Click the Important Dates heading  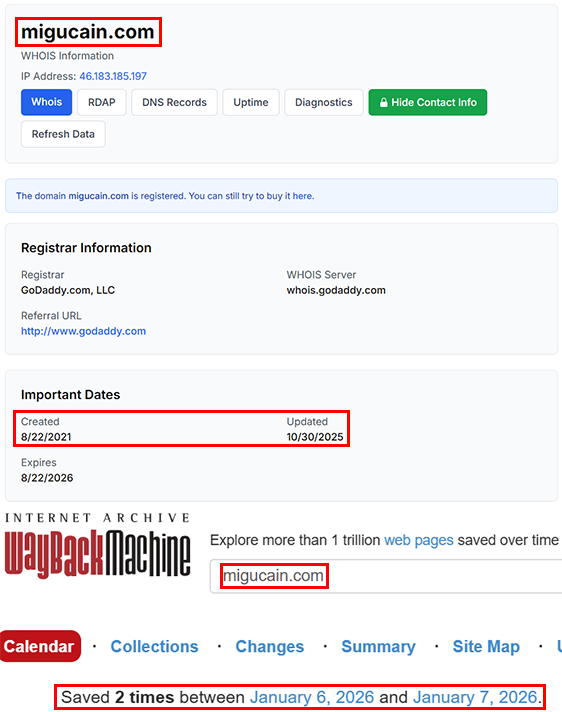pyautogui.click(x=70, y=395)
